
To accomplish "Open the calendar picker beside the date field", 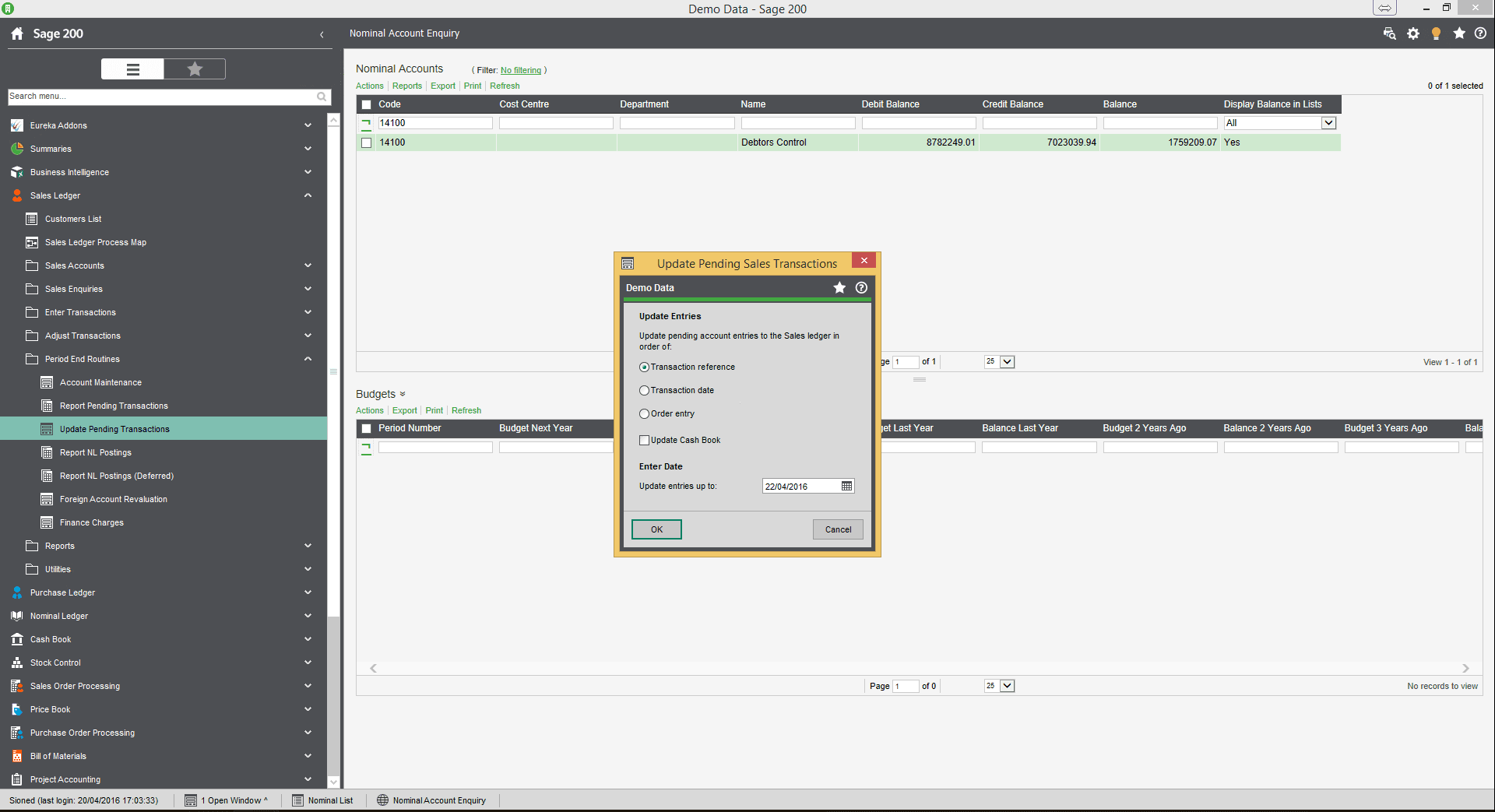I will click(x=847, y=486).
